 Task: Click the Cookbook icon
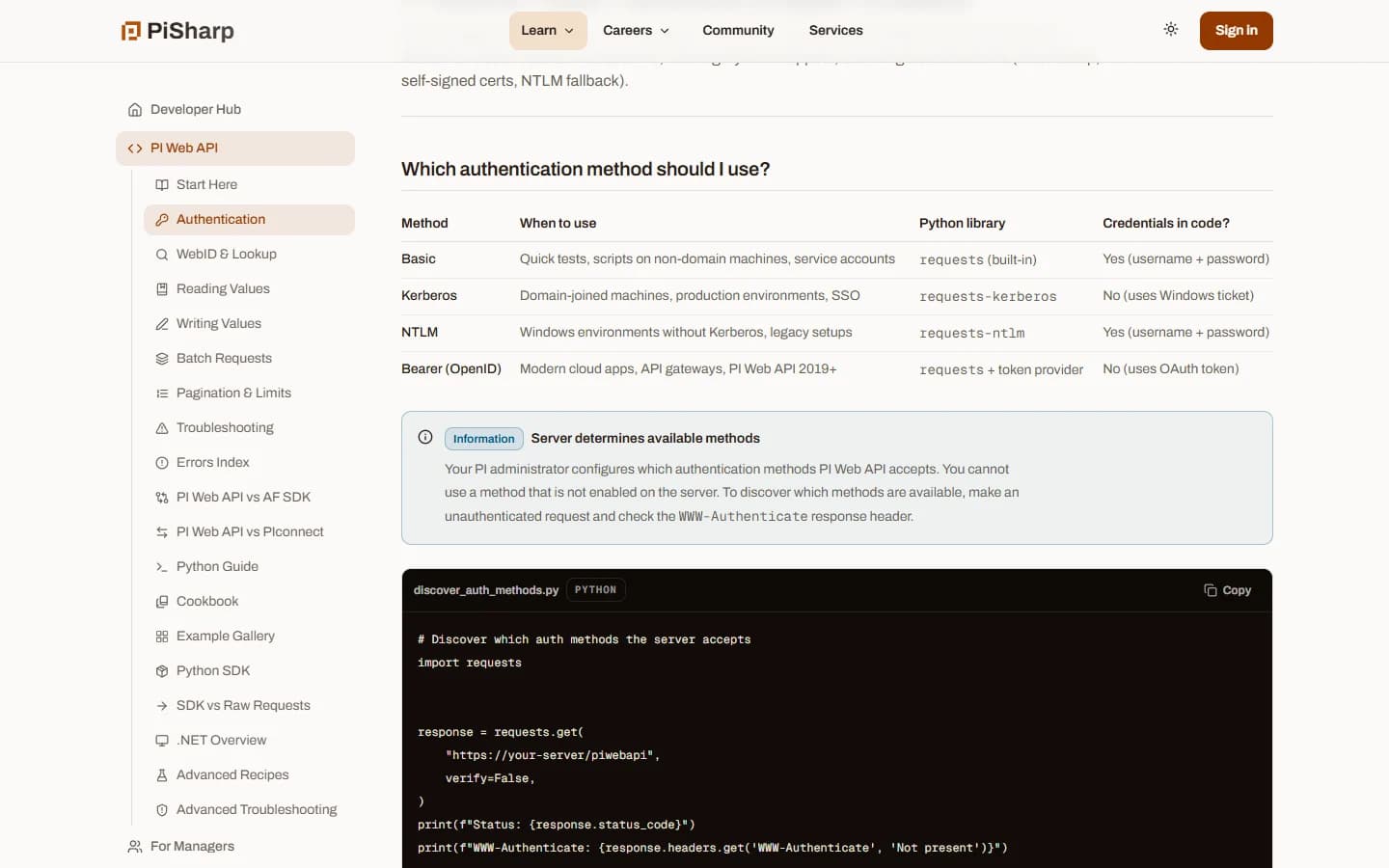[x=162, y=602]
